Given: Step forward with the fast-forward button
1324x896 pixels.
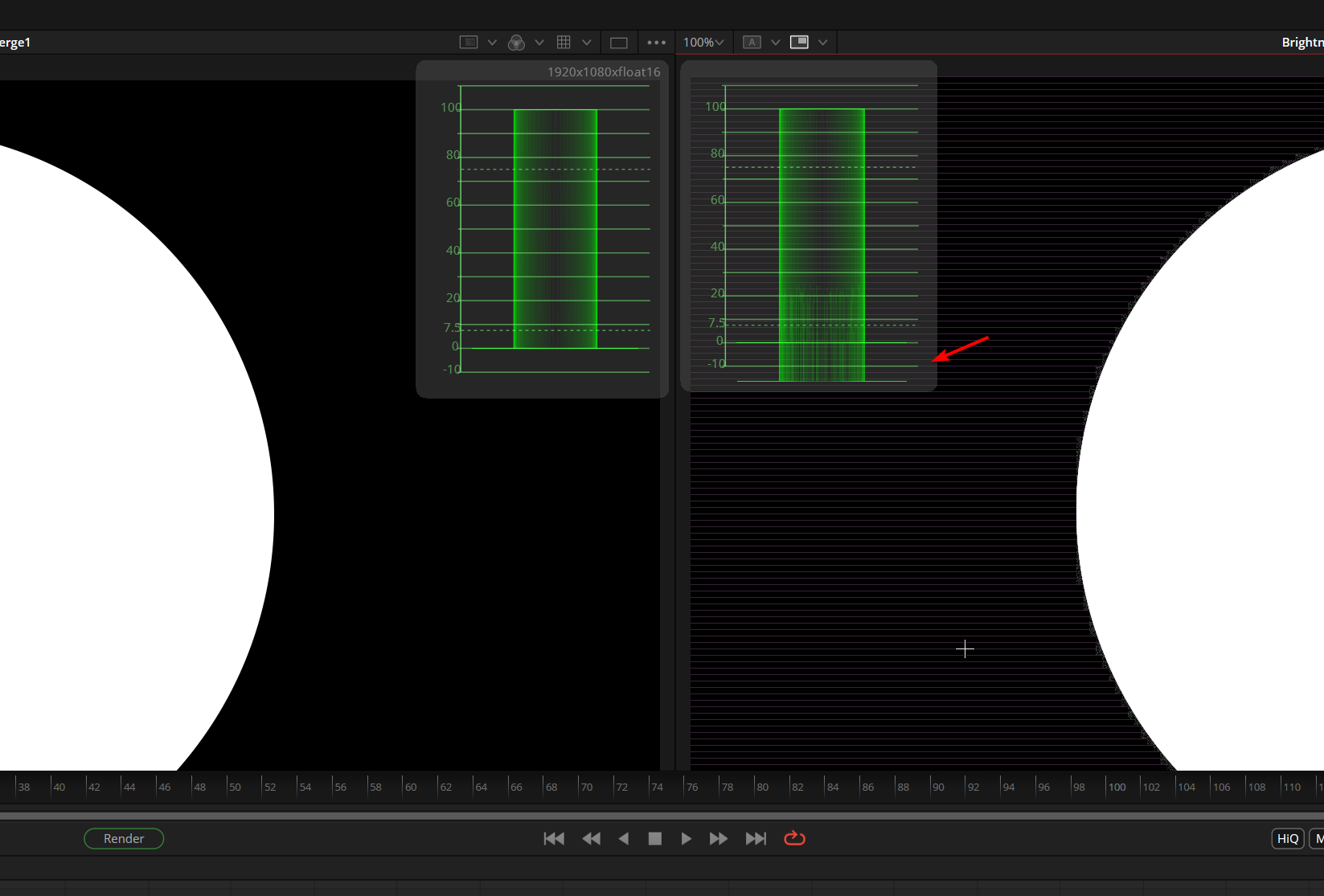Looking at the screenshot, I should [x=719, y=838].
